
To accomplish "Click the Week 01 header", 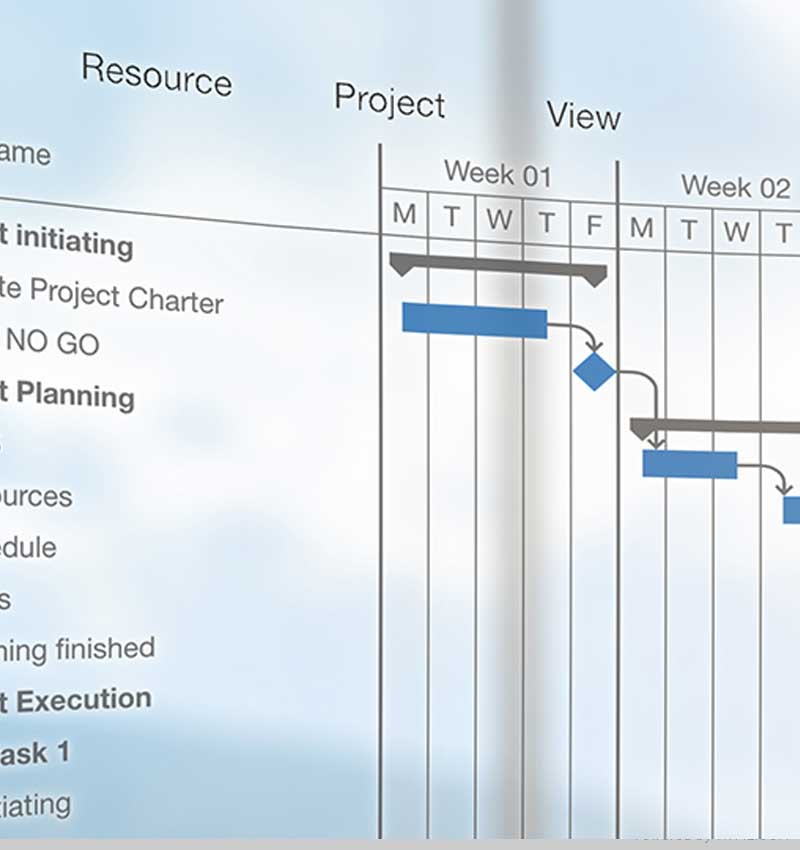I will [498, 173].
